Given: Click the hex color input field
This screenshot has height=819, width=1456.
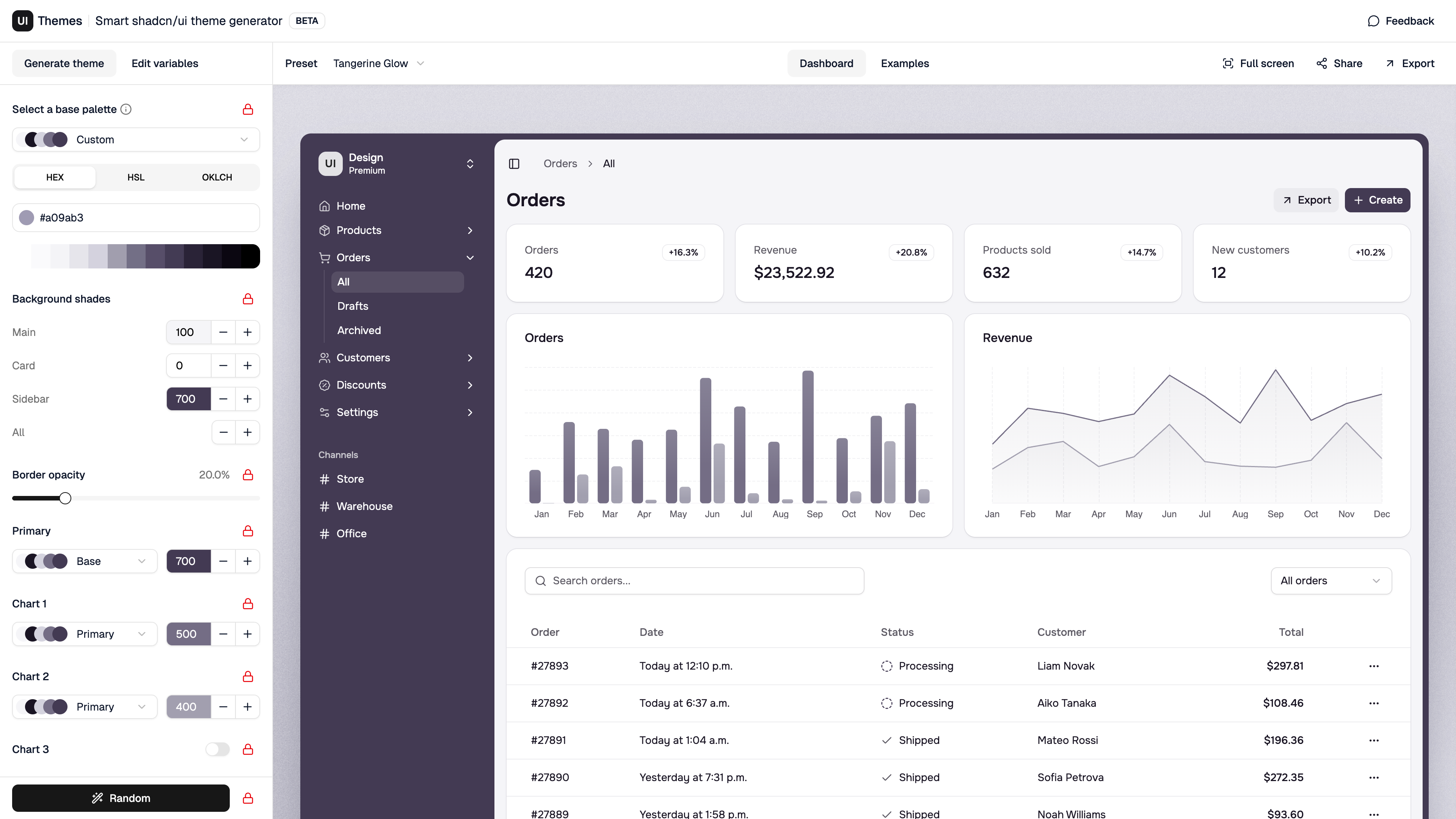Looking at the screenshot, I should (x=136, y=217).
